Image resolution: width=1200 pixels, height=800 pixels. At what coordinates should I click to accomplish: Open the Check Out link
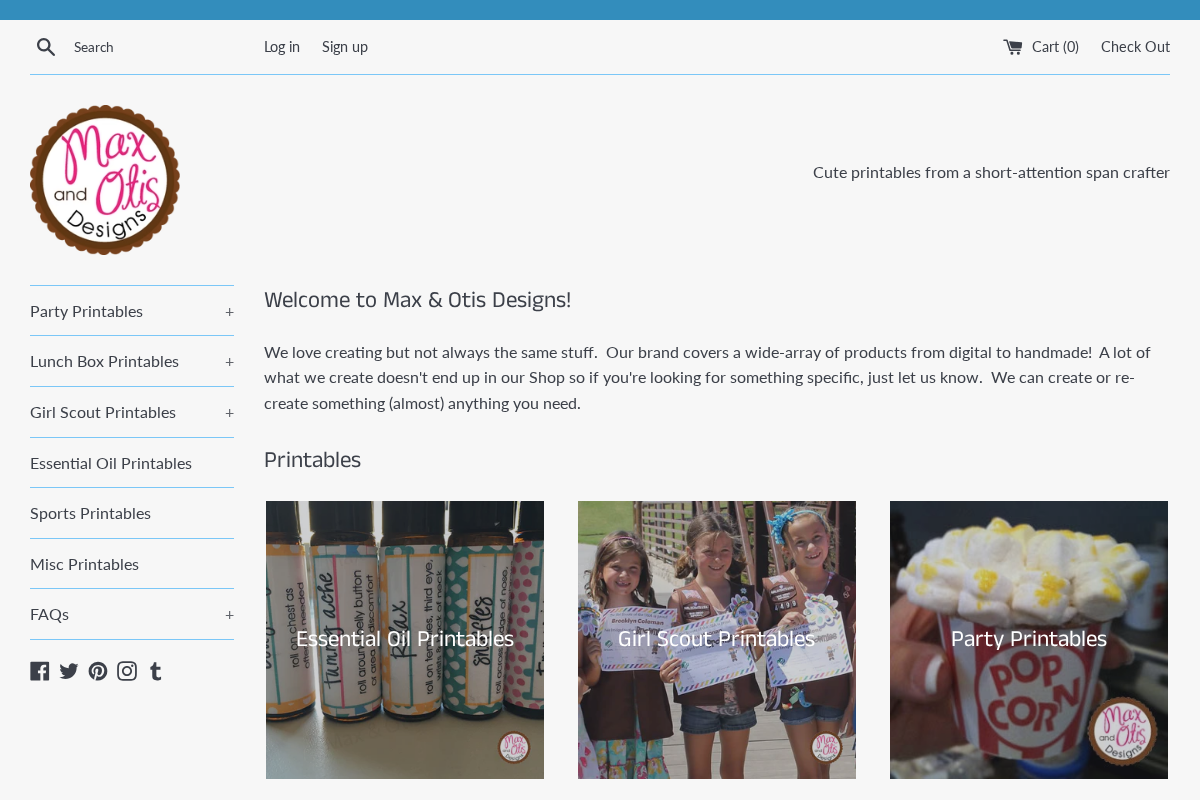(1135, 46)
